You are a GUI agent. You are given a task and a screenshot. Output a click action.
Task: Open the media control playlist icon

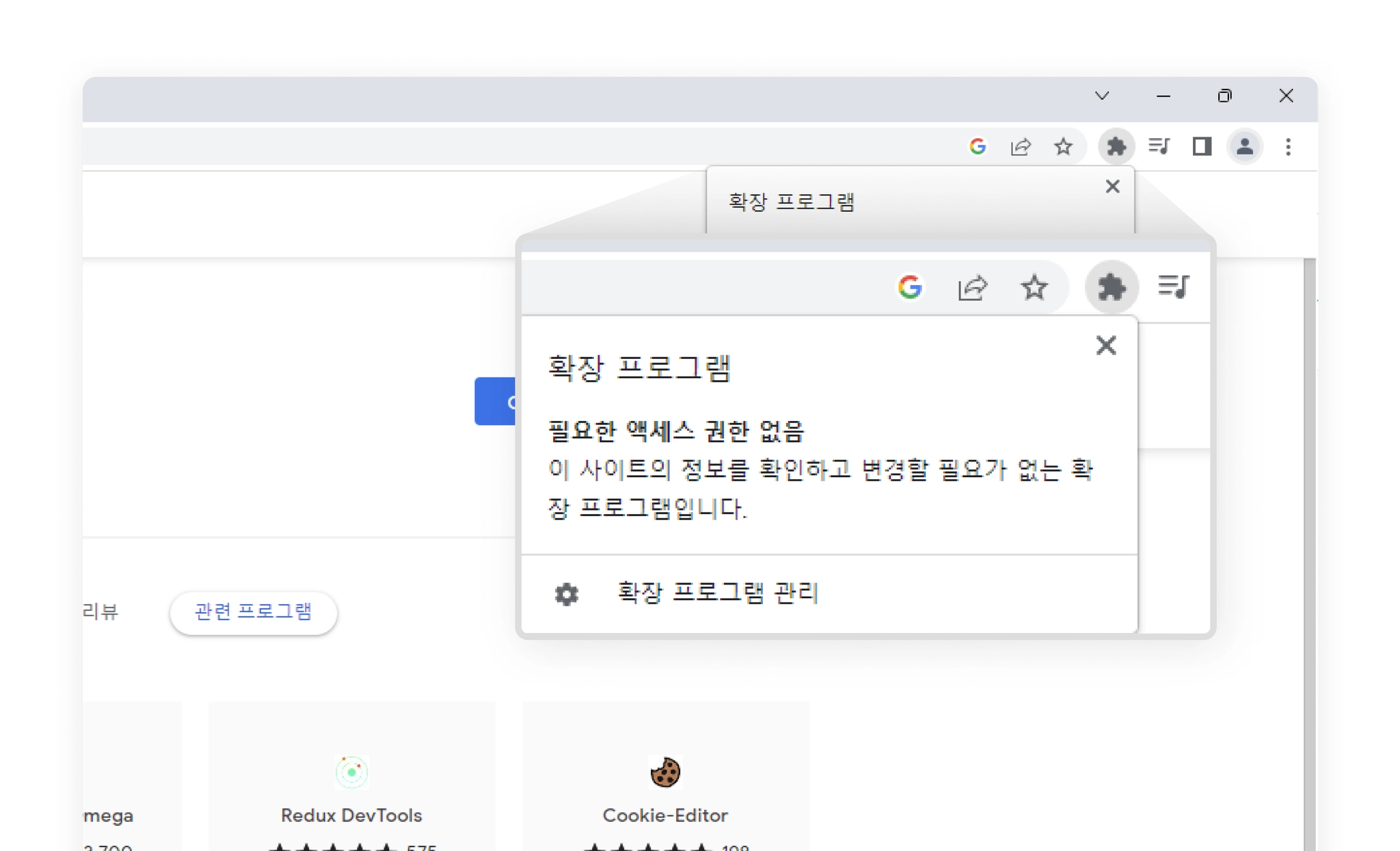[1159, 146]
